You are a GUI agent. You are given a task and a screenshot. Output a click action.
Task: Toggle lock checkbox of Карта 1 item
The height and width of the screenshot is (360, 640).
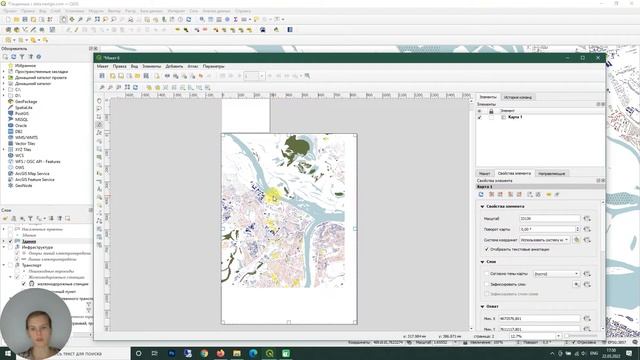pos(491,117)
